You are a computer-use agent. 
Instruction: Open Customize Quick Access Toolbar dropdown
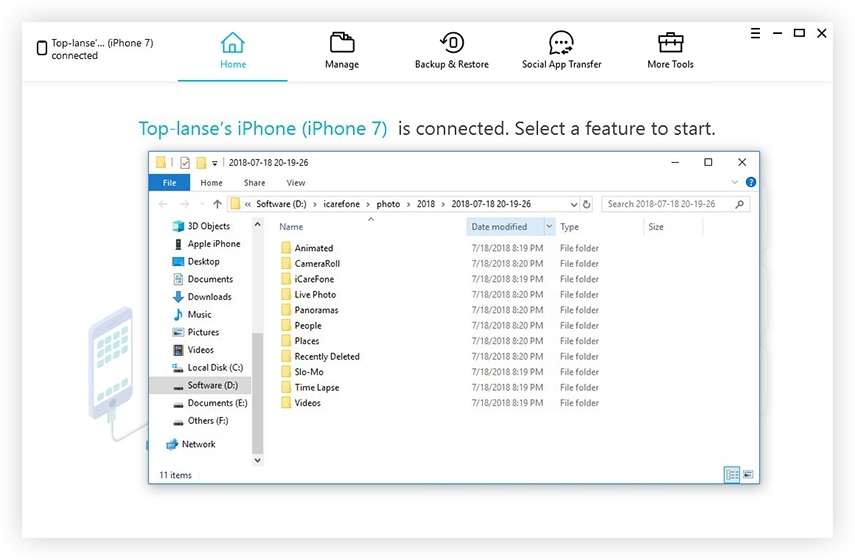[x=215, y=163]
